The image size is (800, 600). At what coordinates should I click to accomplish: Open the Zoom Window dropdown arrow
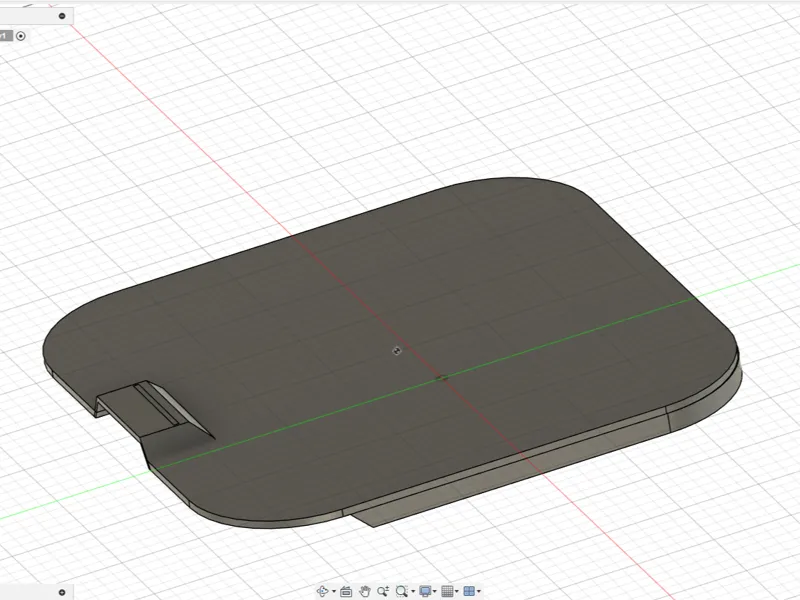413,592
